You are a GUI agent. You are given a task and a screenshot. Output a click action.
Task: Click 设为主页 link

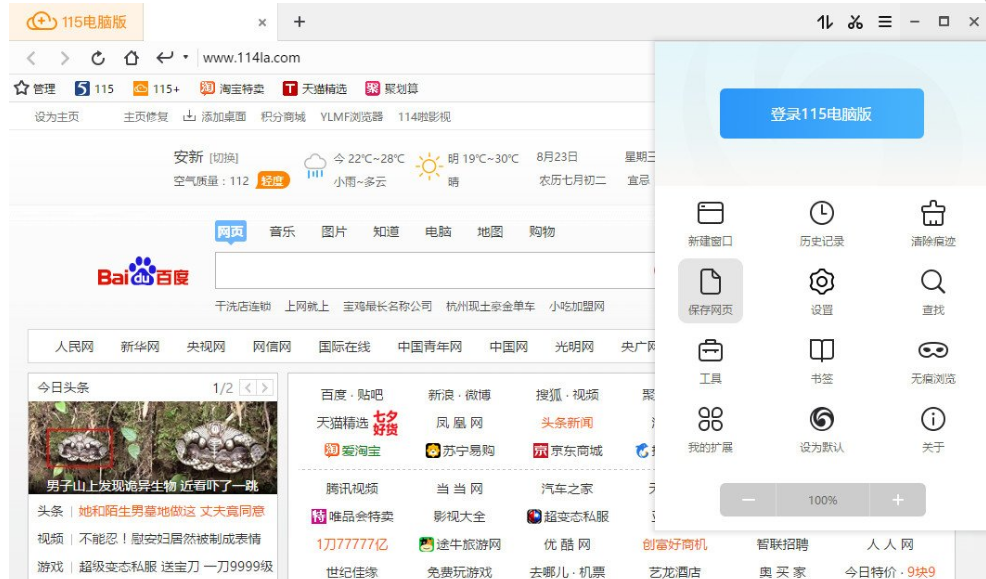[57, 117]
